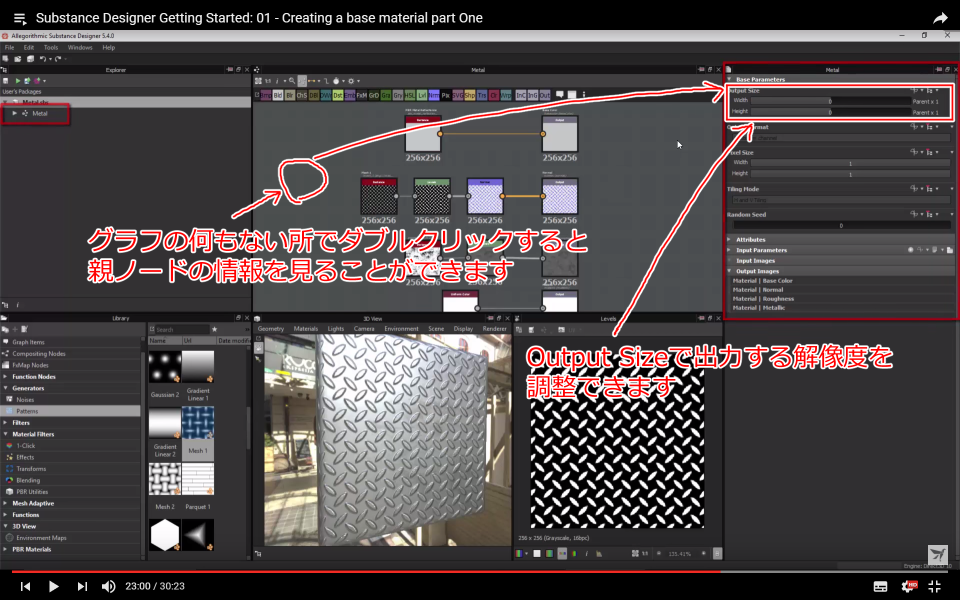Add a comment to the graph
This screenshot has height=600, width=960.
pyautogui.click(x=560, y=95)
